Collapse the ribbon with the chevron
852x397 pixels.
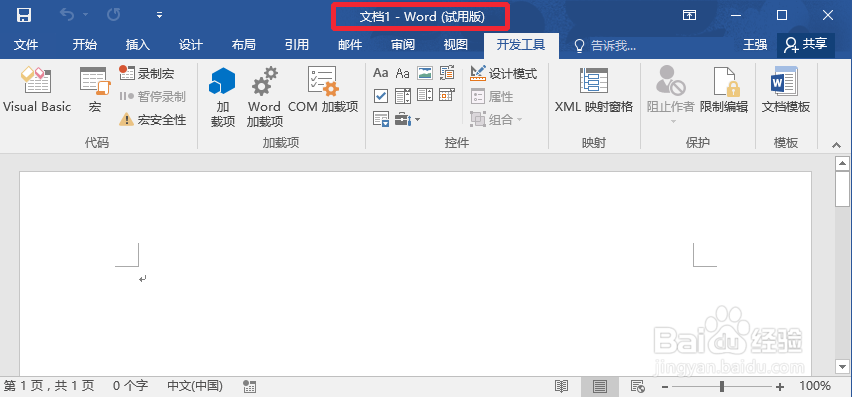click(x=837, y=144)
